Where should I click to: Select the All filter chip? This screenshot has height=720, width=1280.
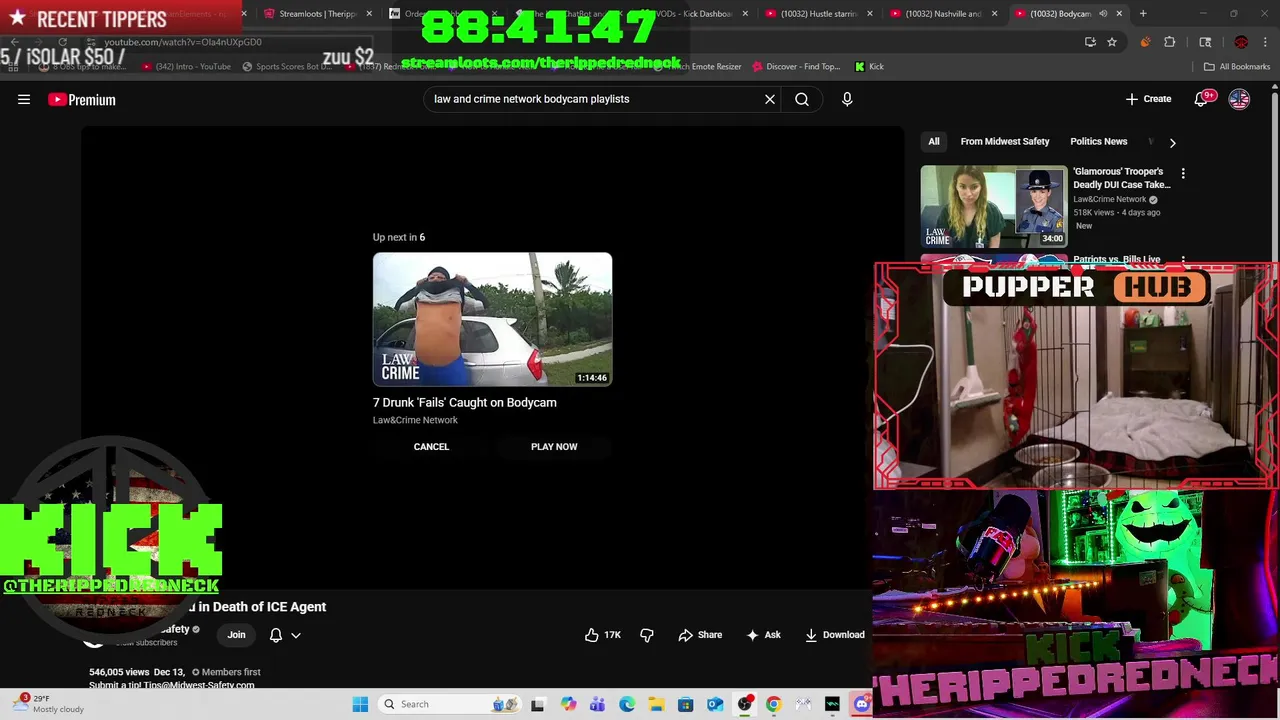pyautogui.click(x=934, y=142)
